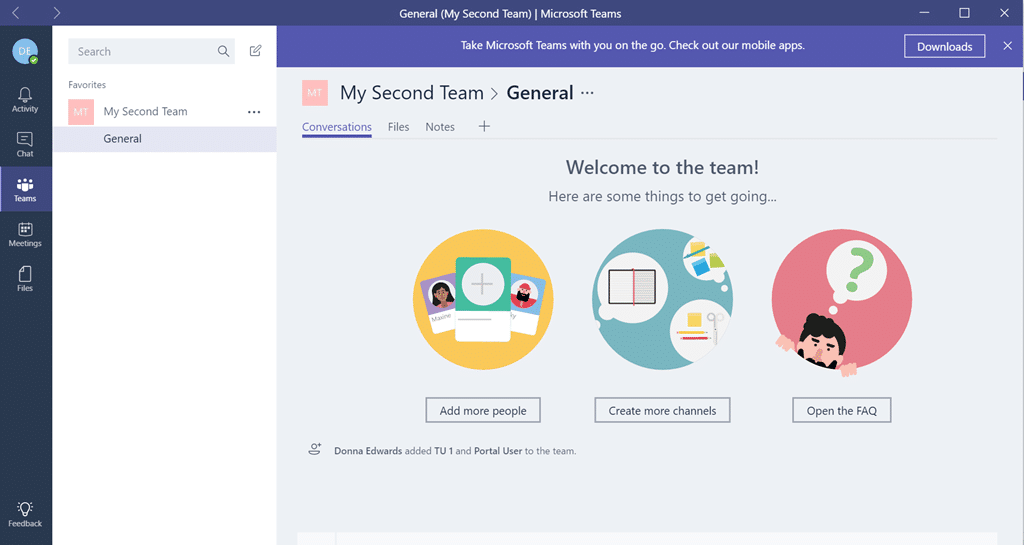Click My Second Team breadcrumb header
This screenshot has height=545, width=1024.
click(x=411, y=93)
